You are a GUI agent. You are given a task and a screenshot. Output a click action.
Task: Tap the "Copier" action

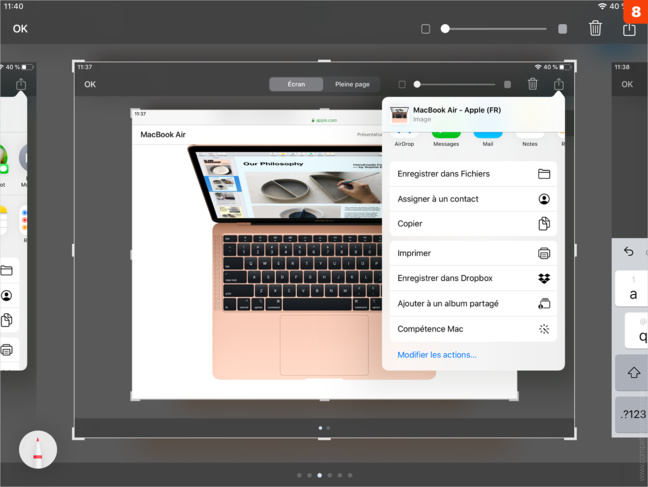472,224
